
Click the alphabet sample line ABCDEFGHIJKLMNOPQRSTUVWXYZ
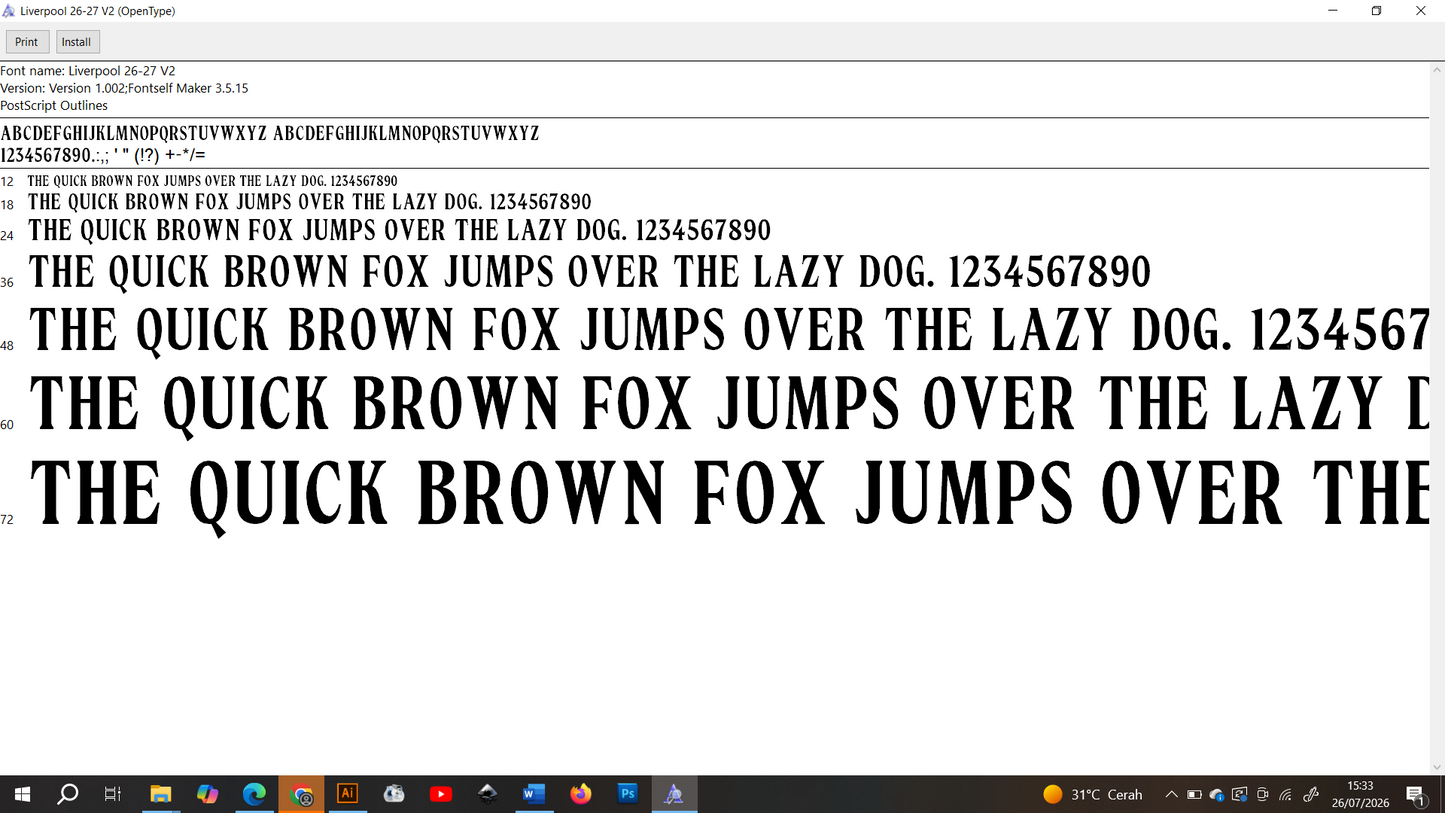tap(270, 133)
